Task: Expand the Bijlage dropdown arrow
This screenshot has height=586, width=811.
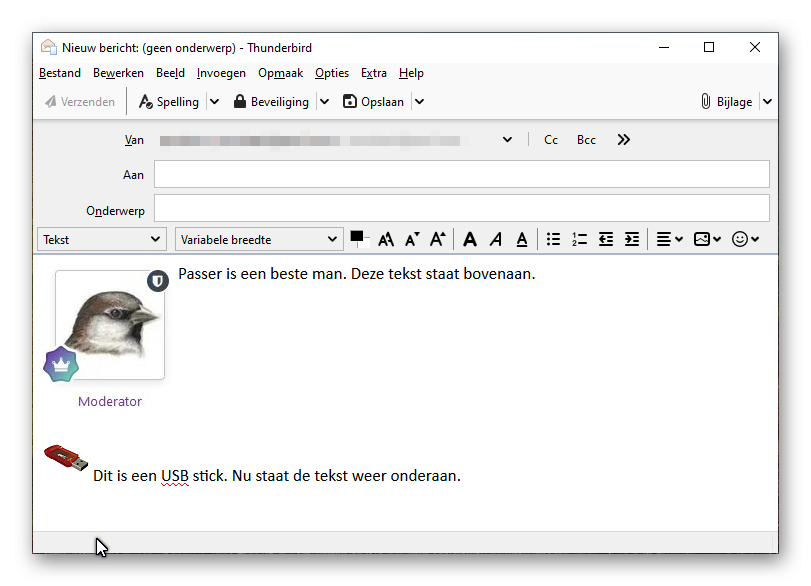Action: click(x=768, y=102)
